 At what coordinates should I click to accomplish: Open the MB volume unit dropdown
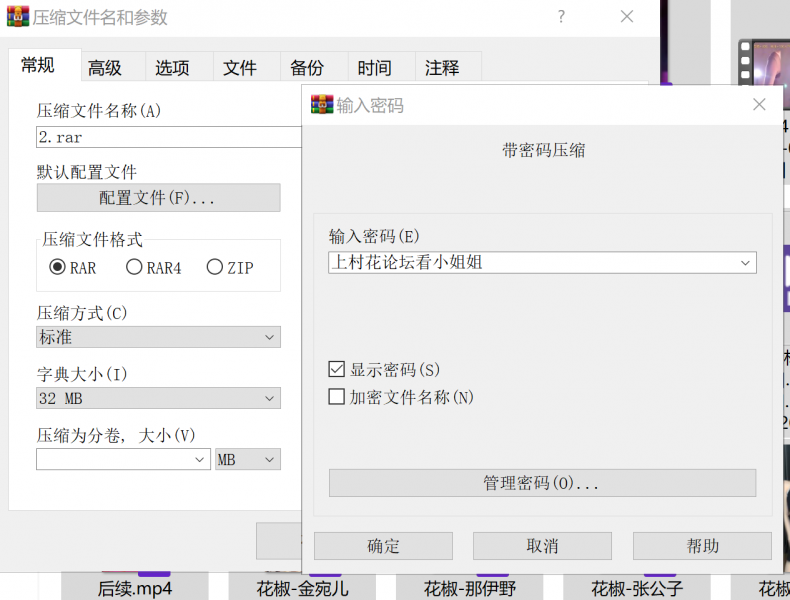click(248, 459)
